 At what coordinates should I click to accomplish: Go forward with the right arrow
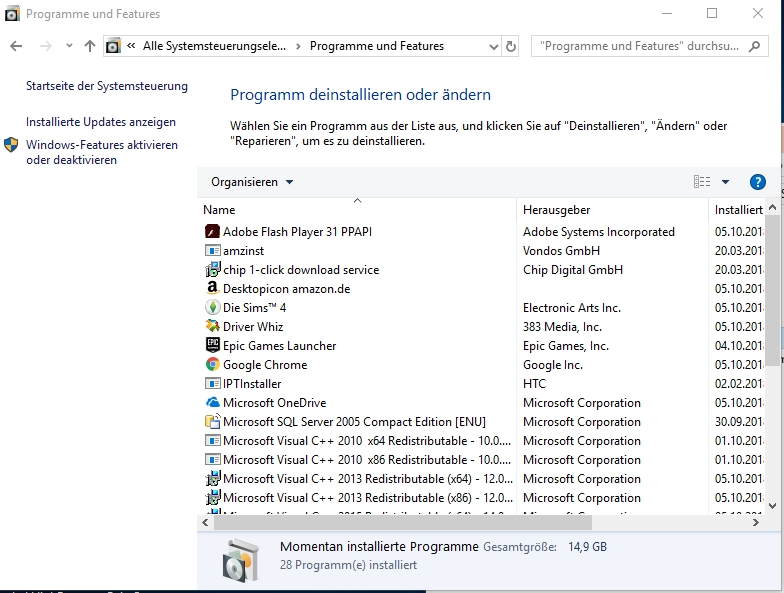pos(46,46)
